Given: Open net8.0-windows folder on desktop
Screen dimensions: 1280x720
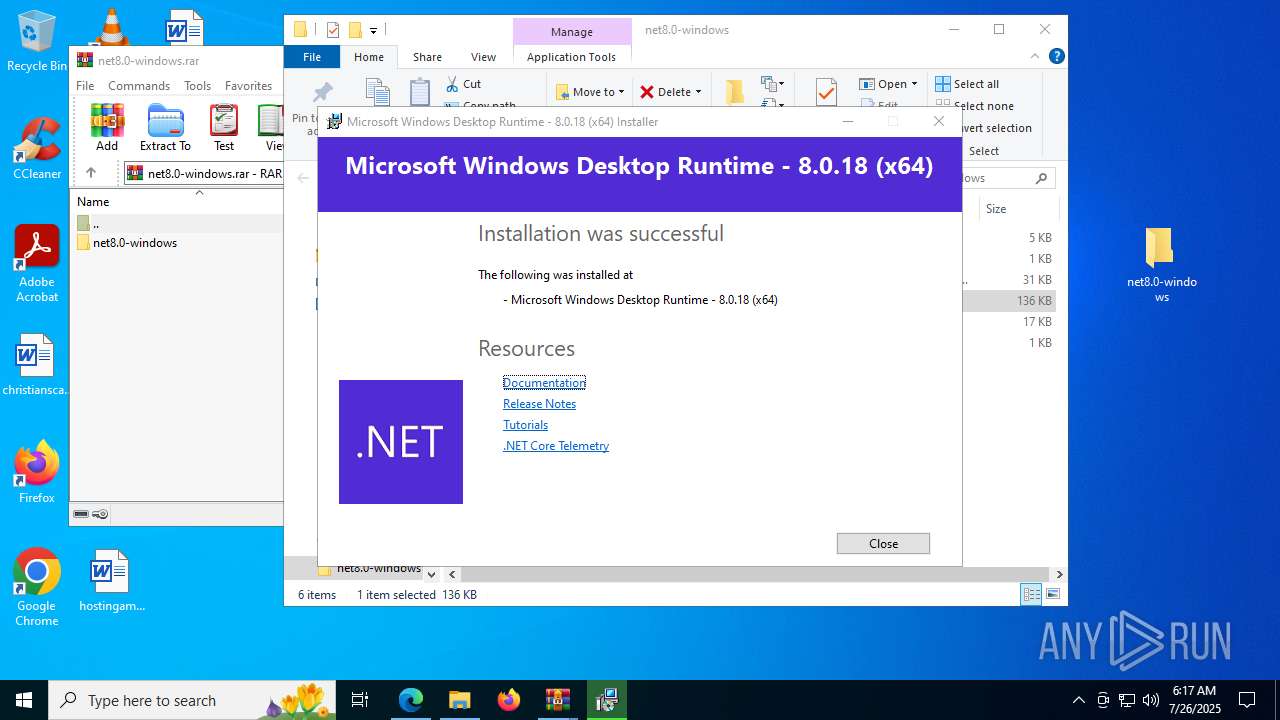Looking at the screenshot, I should (1161, 264).
